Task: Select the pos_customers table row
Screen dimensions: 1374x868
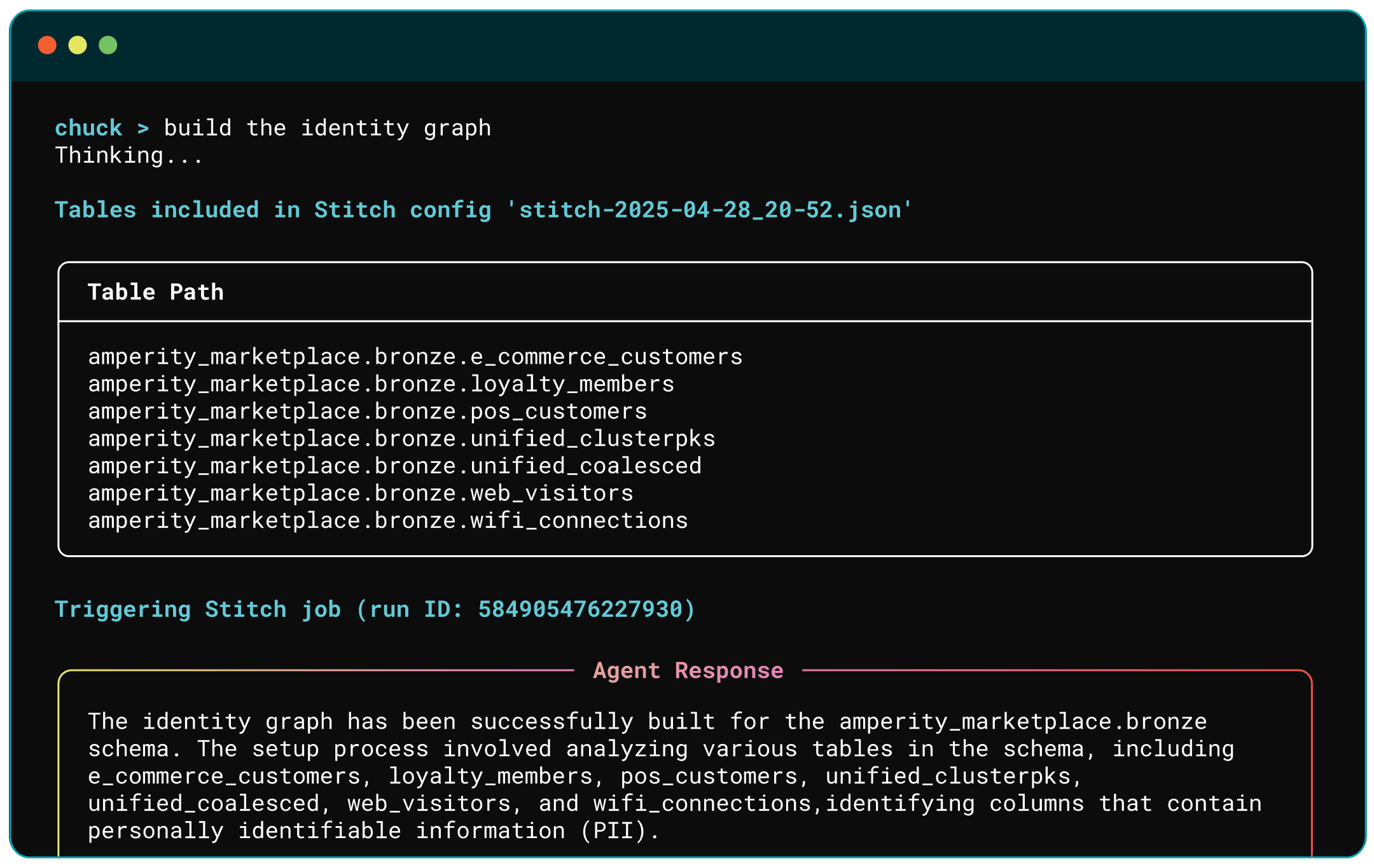Action: tap(367, 411)
